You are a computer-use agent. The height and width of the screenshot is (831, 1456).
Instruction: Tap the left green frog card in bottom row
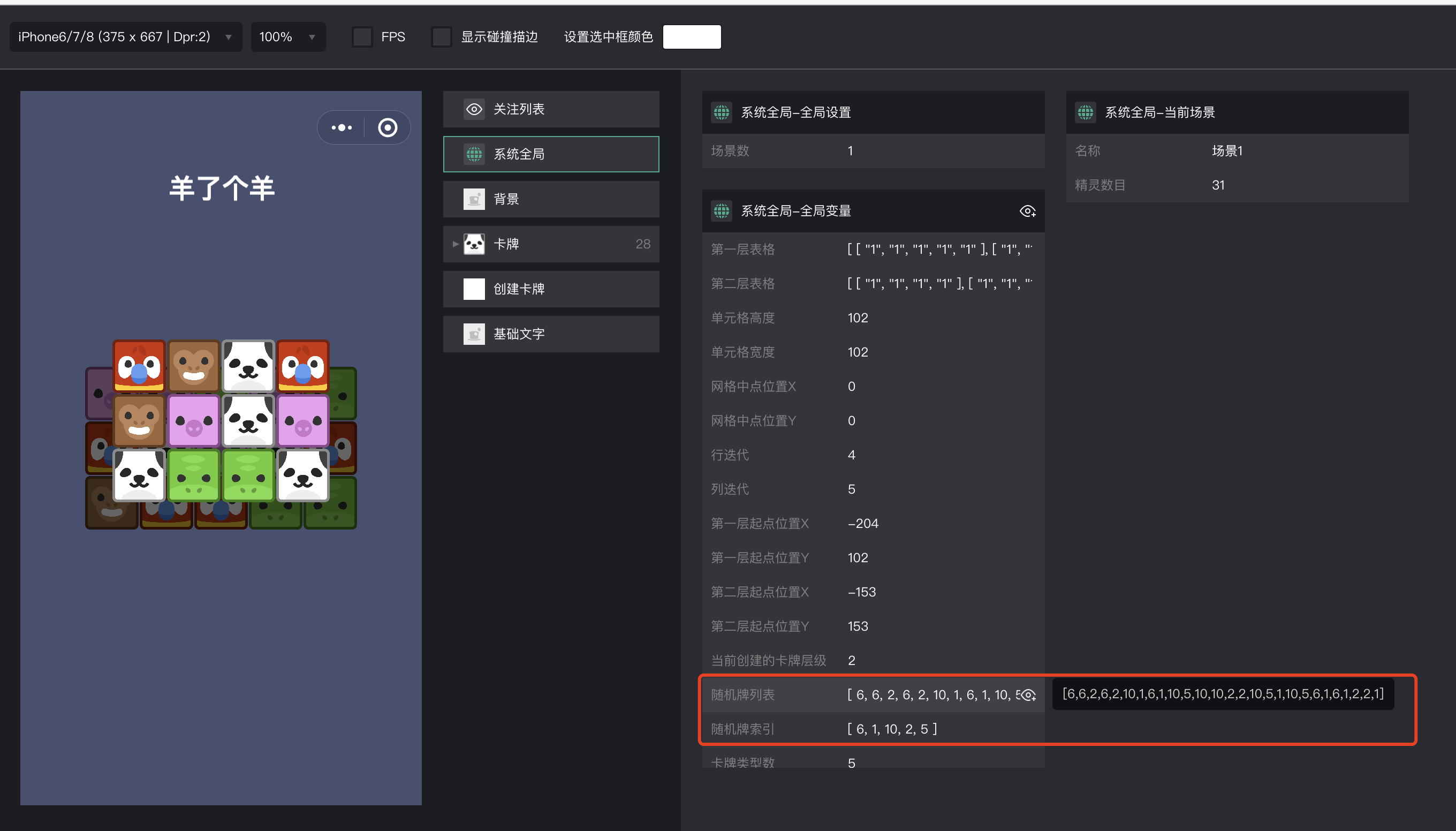pyautogui.click(x=193, y=475)
